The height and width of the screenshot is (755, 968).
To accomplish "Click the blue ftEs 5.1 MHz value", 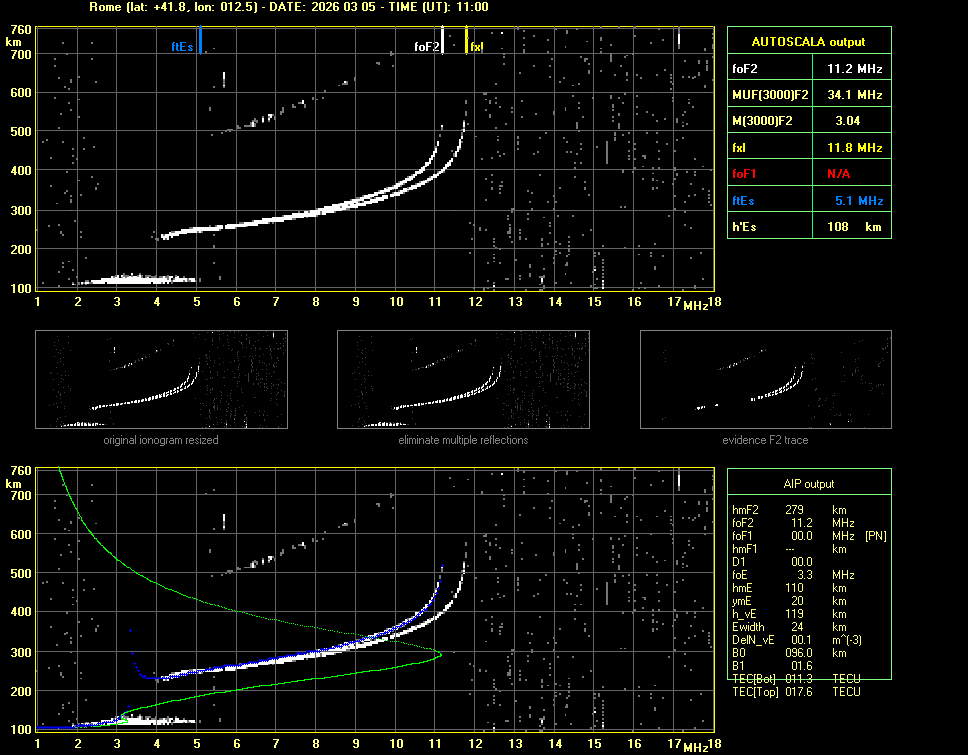I will (x=858, y=201).
